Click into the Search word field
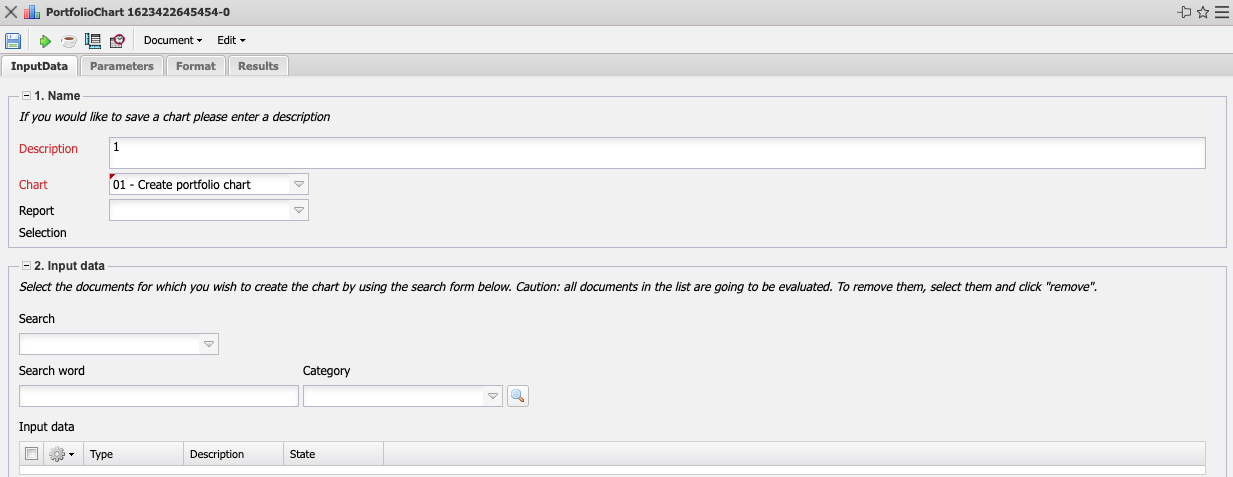 (159, 397)
